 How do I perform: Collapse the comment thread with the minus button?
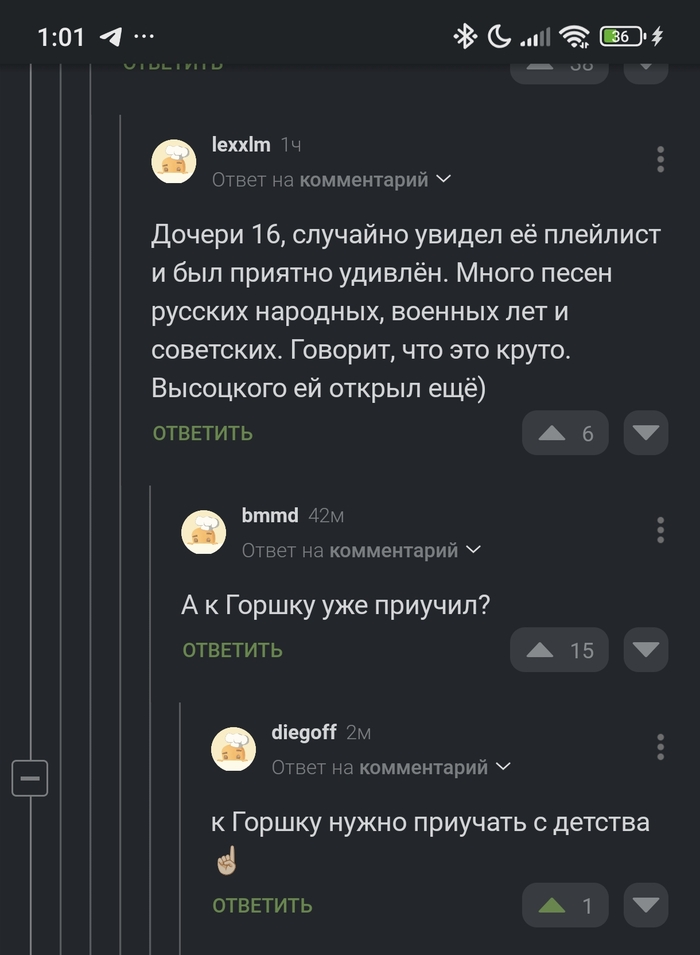click(x=30, y=778)
